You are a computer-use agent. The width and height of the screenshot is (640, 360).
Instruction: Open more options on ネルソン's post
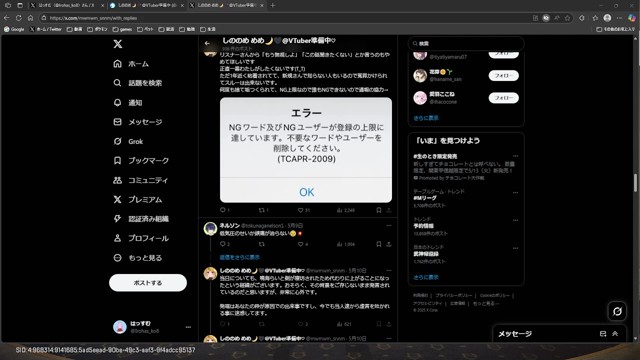point(389,225)
